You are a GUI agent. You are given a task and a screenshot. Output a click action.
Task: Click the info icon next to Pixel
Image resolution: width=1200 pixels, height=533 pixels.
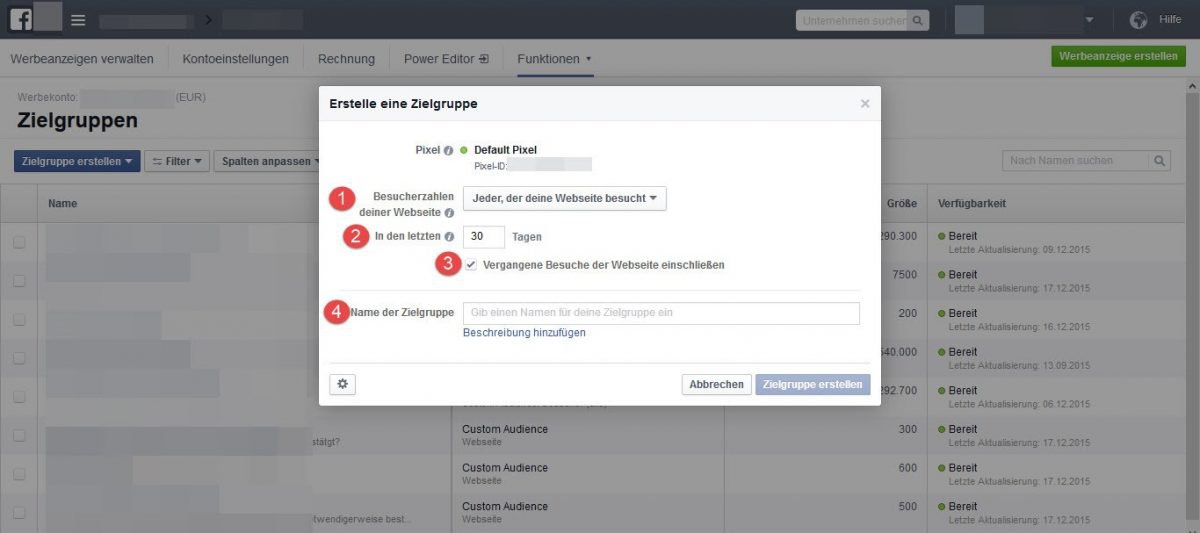coord(448,151)
